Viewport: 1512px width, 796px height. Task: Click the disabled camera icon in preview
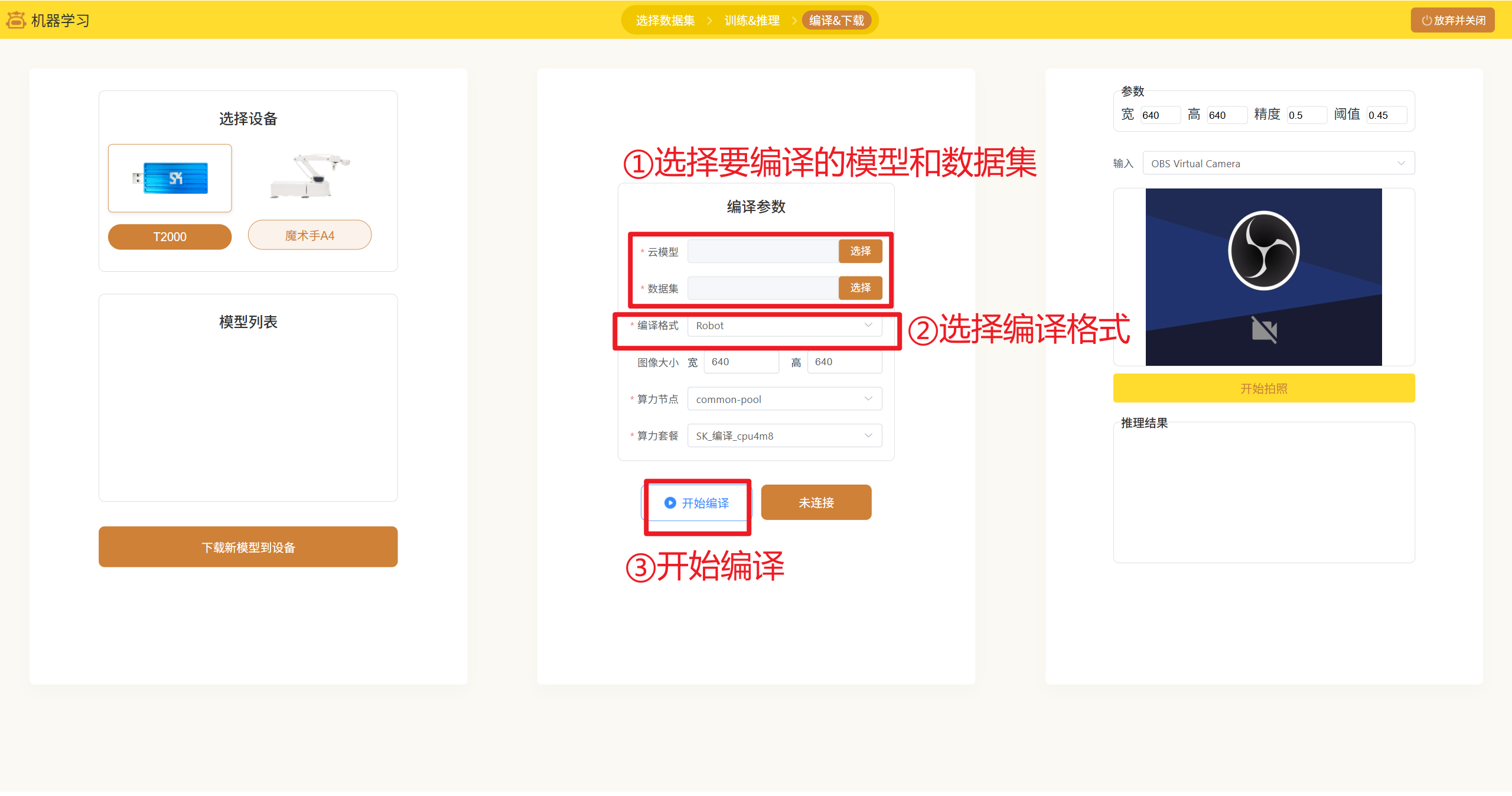click(x=1264, y=330)
